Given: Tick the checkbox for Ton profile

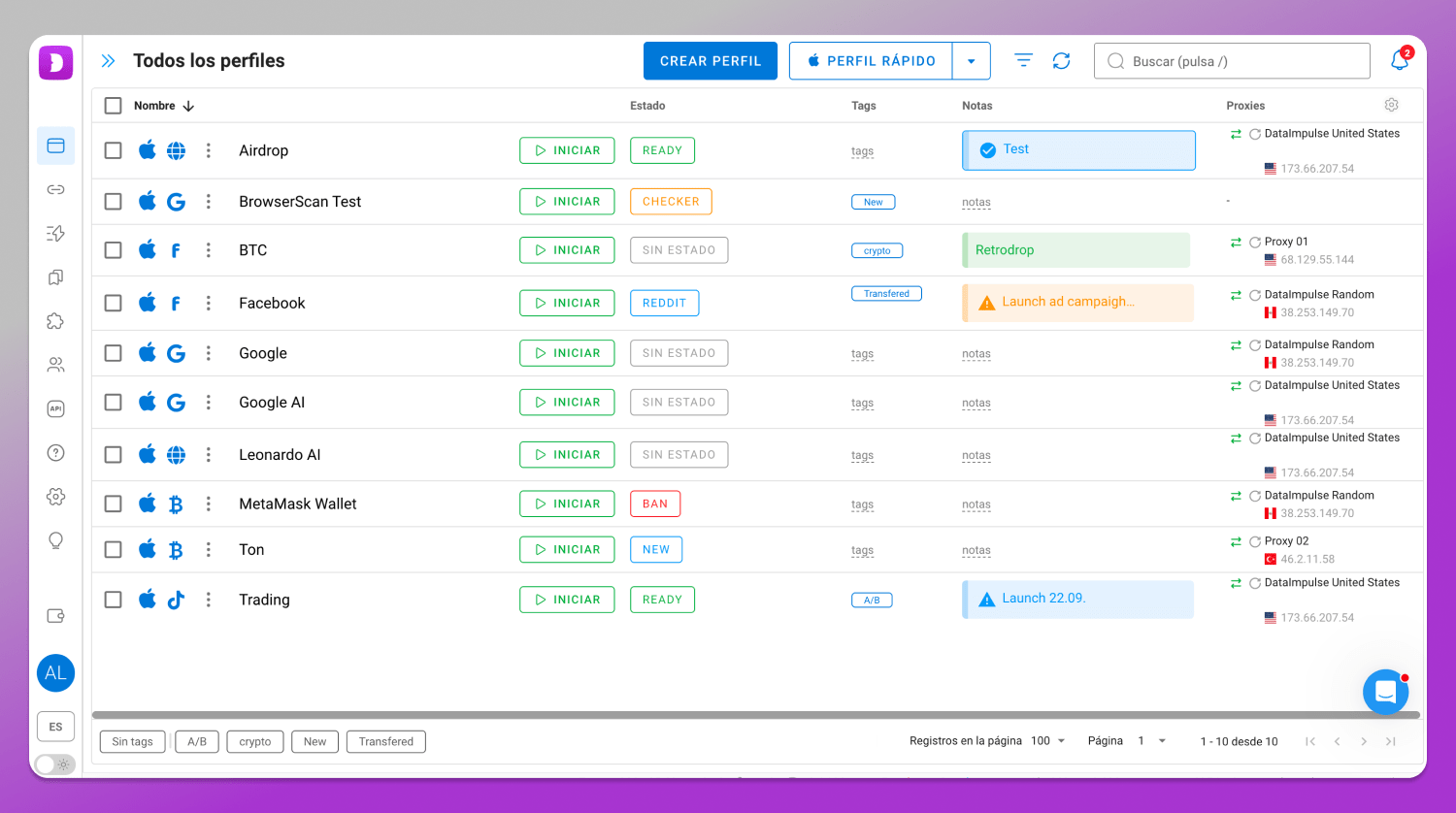Looking at the screenshot, I should (114, 549).
